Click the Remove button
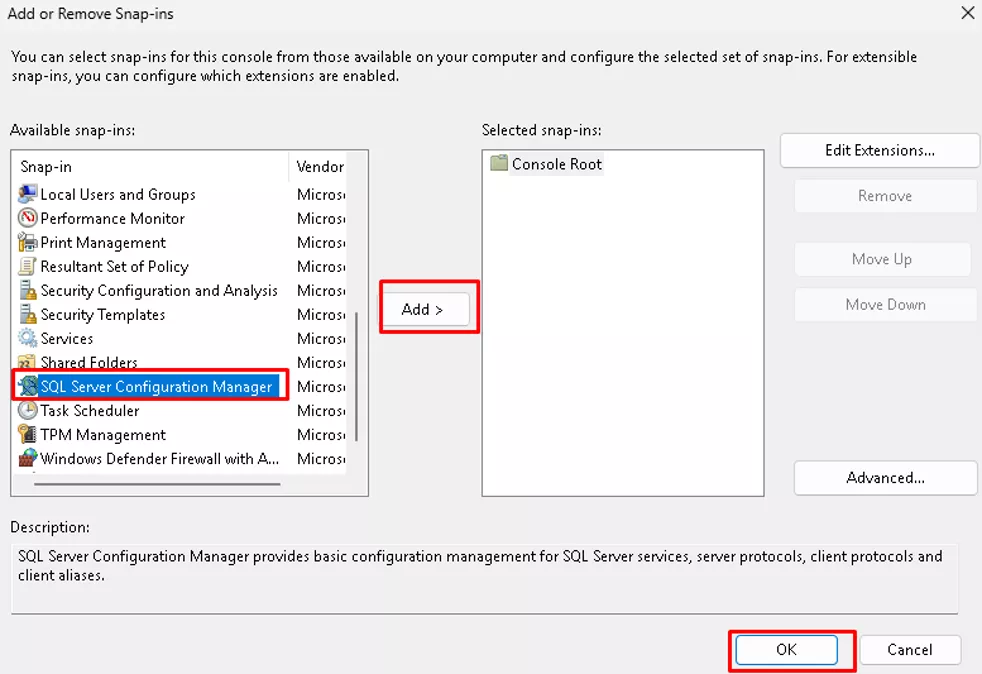The height and width of the screenshot is (674, 982). [885, 196]
